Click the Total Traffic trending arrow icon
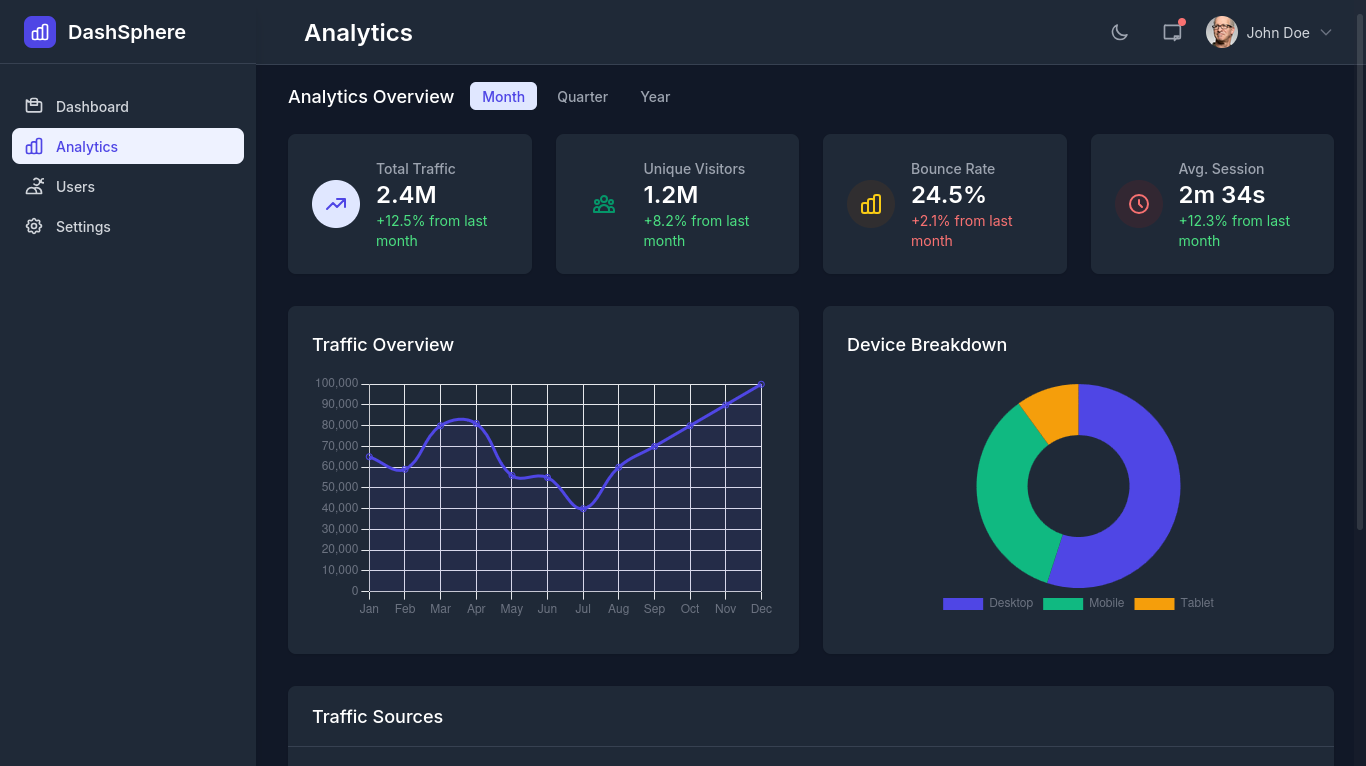 coord(336,204)
